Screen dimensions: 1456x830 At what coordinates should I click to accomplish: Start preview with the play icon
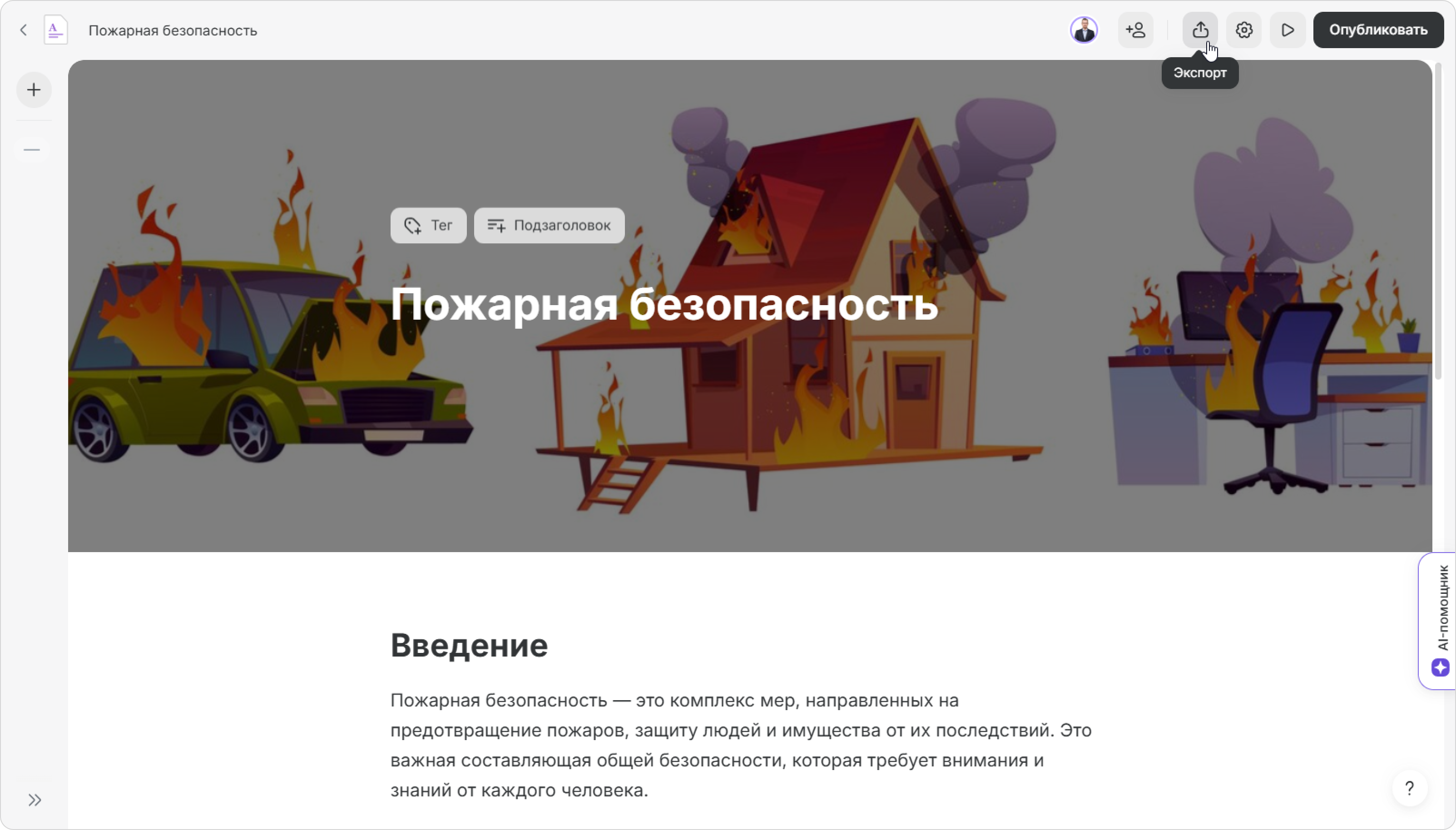click(x=1287, y=30)
